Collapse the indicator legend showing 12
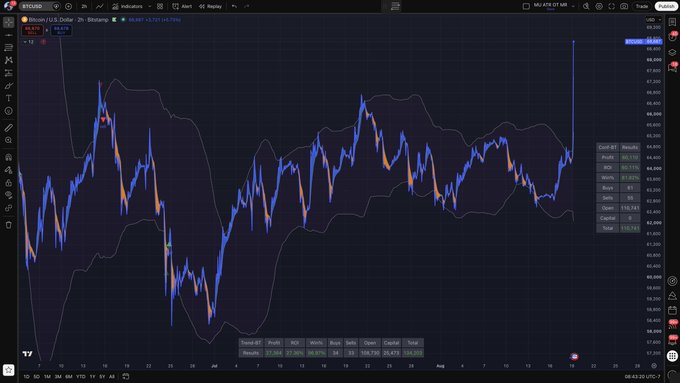This screenshot has width=680, height=383. (x=29, y=42)
